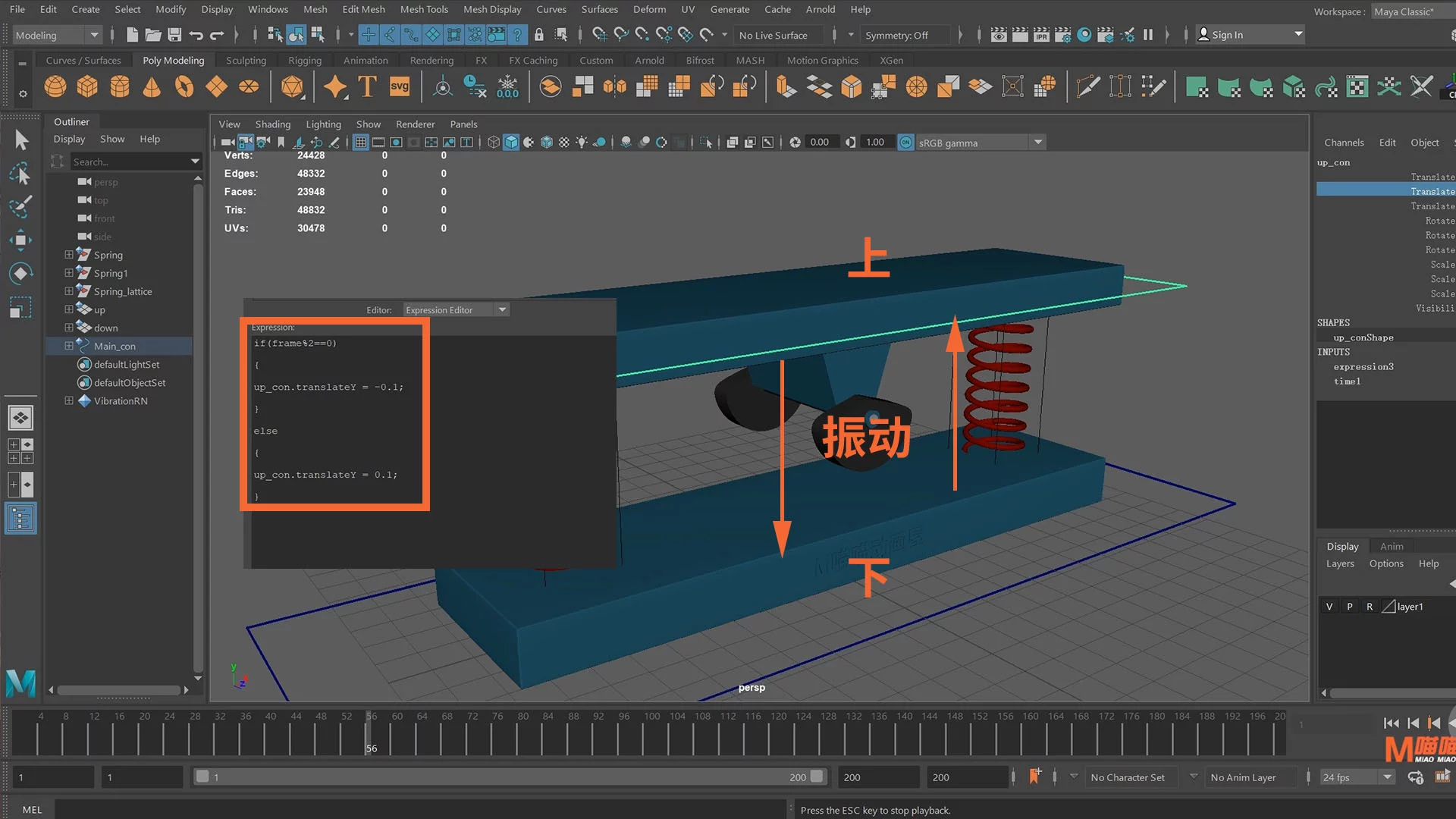Open the viewport Shading menu
This screenshot has height=819, width=1456.
click(273, 124)
